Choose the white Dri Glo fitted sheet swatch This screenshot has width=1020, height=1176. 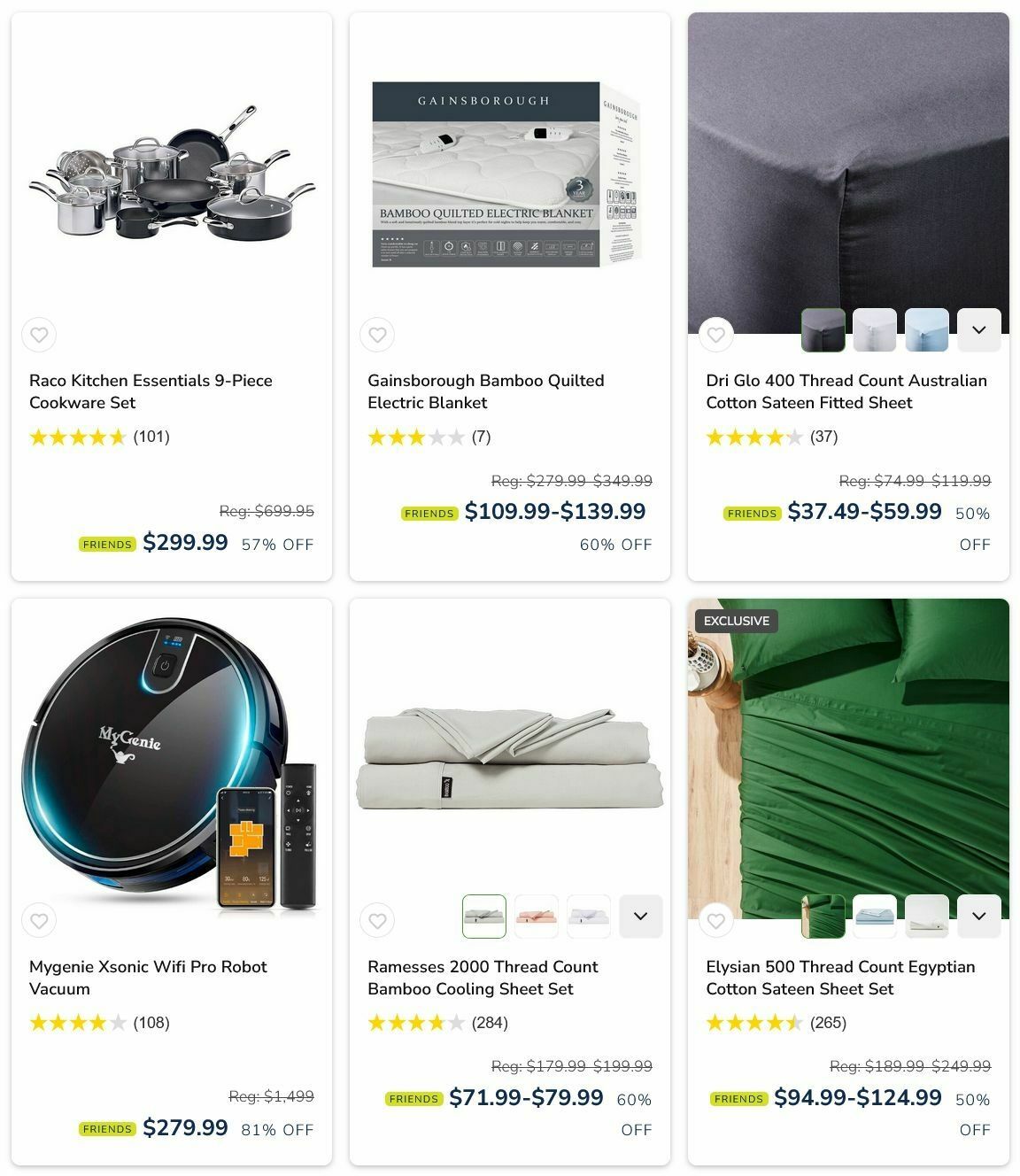pyautogui.click(x=875, y=330)
